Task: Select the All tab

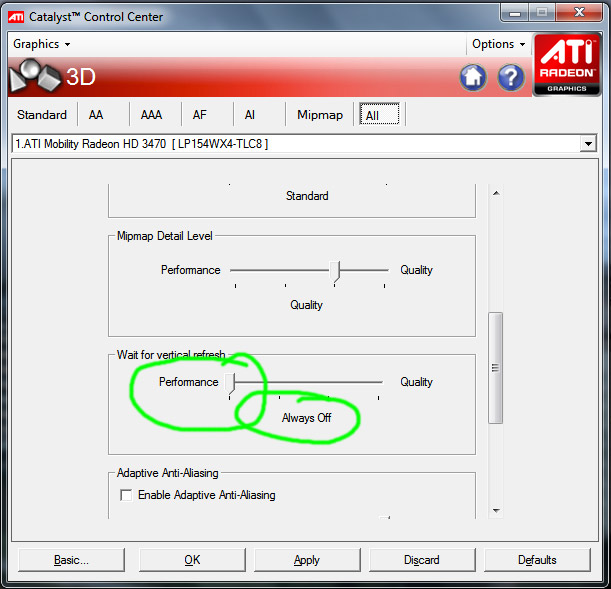Action: [379, 114]
